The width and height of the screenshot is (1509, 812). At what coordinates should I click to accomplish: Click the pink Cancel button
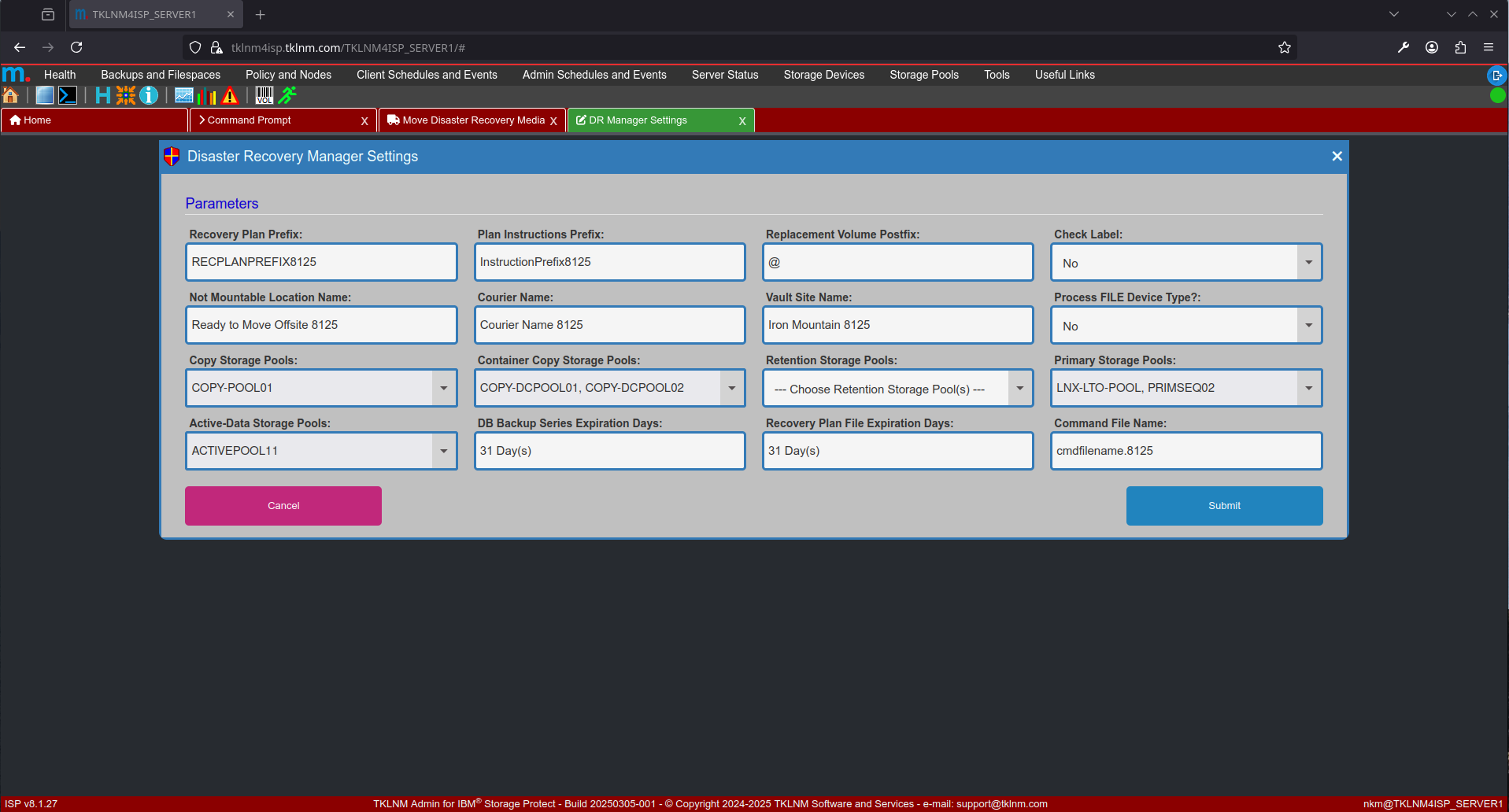click(283, 506)
